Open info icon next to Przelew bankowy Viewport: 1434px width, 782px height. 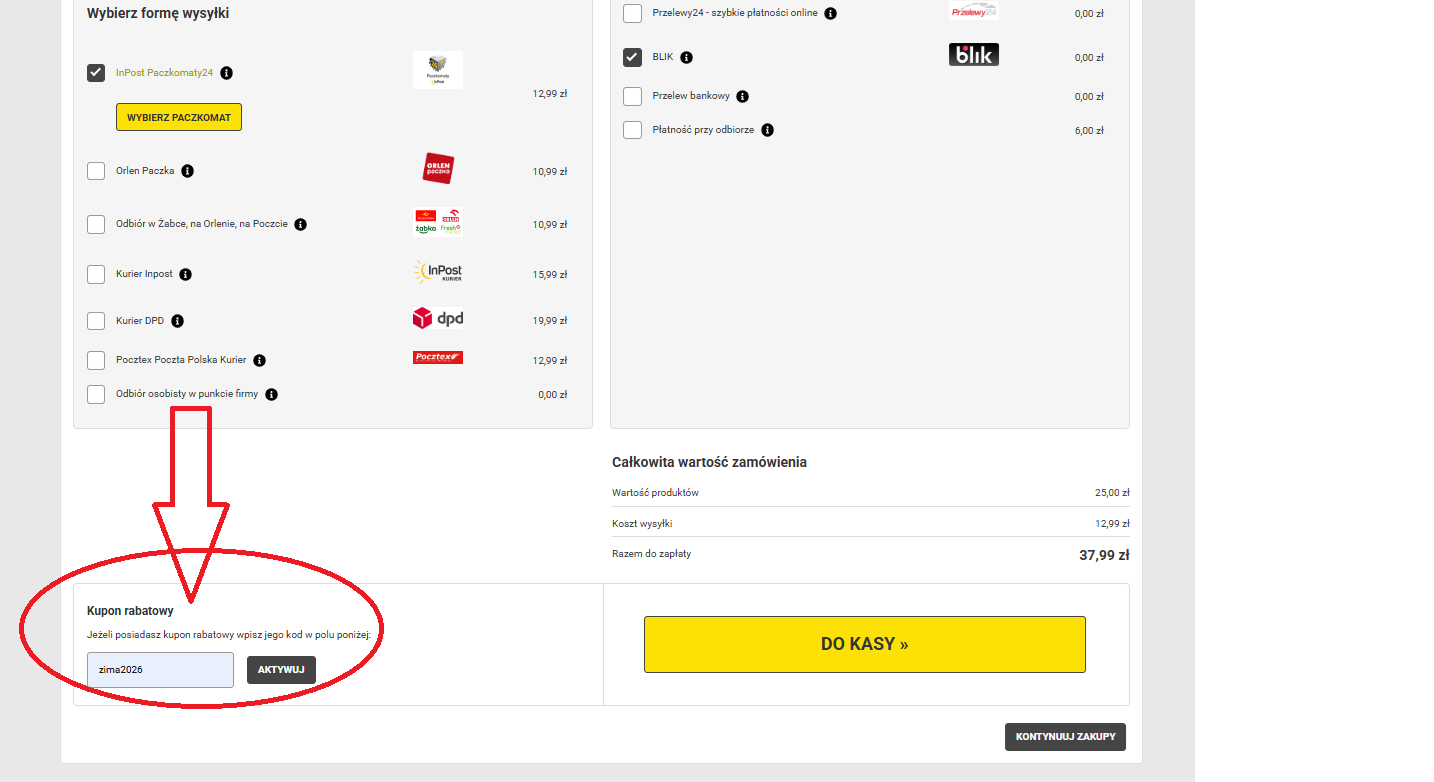click(742, 97)
